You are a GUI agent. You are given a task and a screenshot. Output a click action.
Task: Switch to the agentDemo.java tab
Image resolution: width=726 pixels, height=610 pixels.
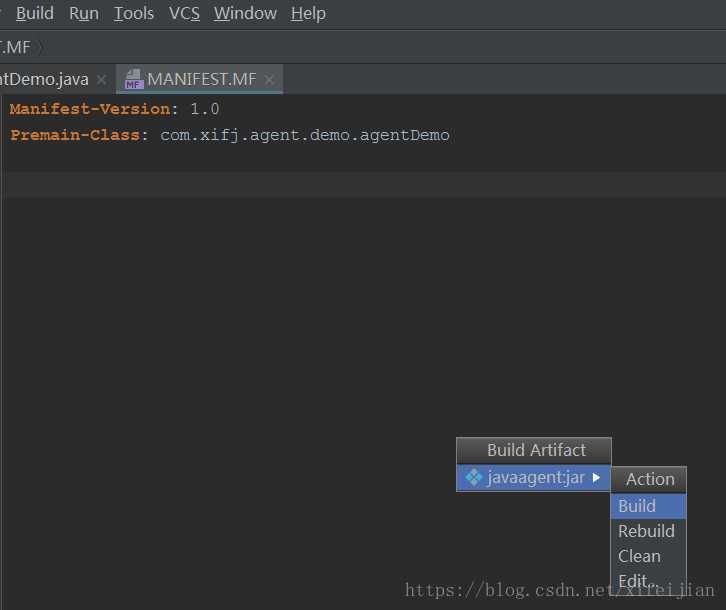44,79
